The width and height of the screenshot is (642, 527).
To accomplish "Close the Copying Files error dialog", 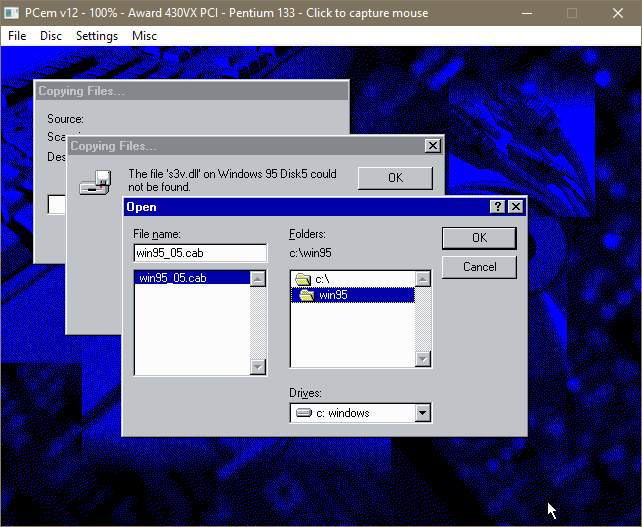I will click(x=433, y=146).
